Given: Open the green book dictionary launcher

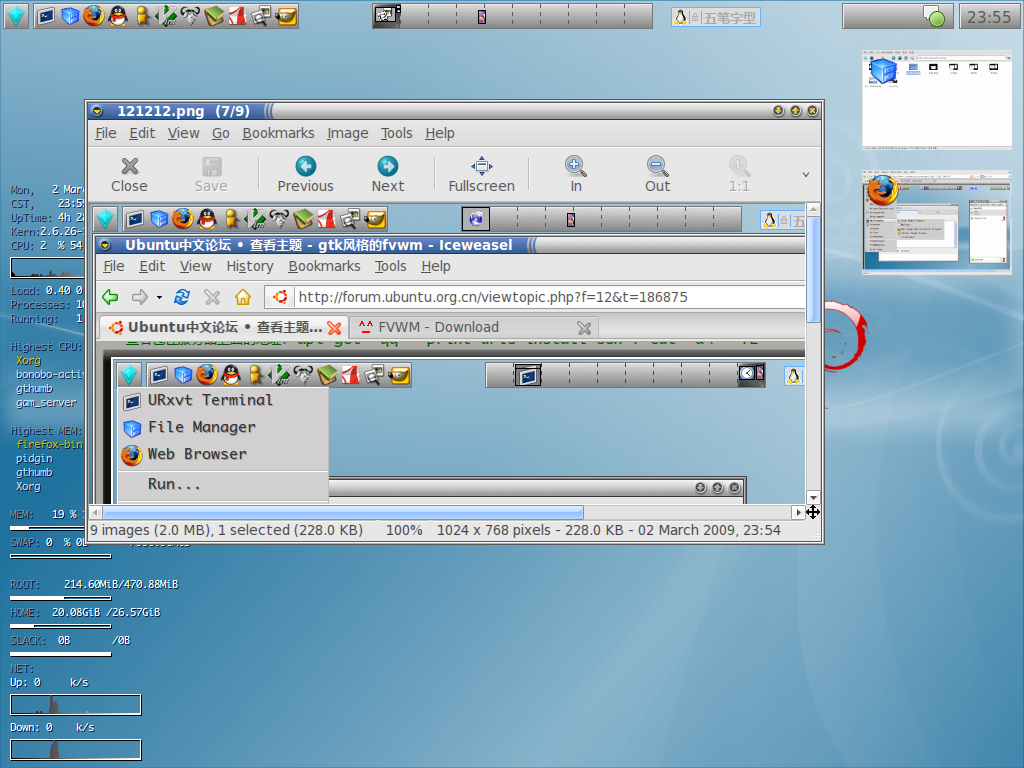Looking at the screenshot, I should point(214,16).
